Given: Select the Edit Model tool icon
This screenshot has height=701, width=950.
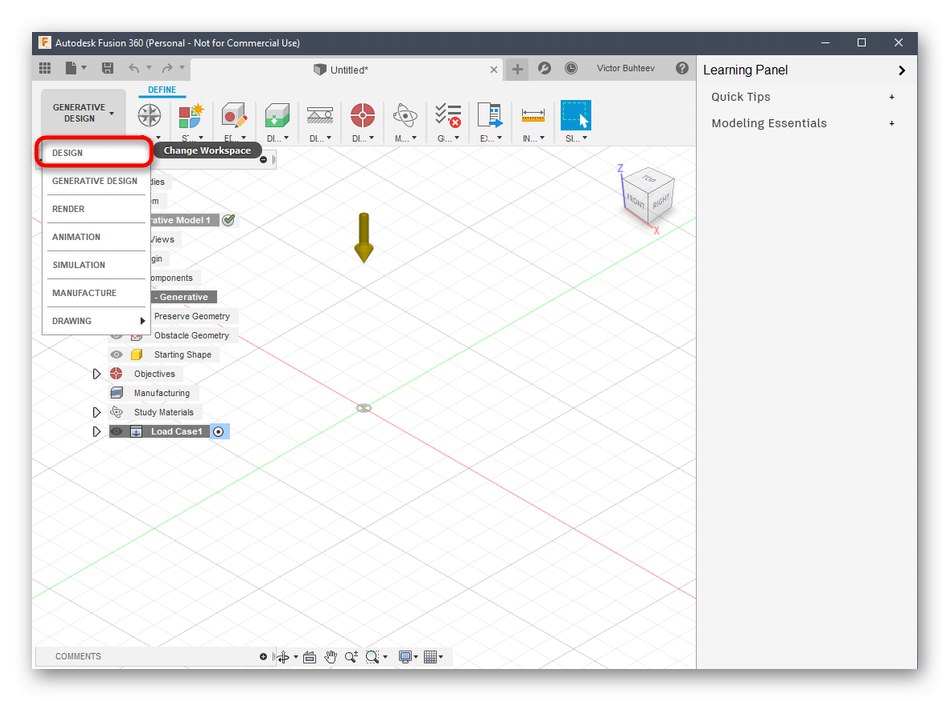Looking at the screenshot, I should click(x=234, y=115).
